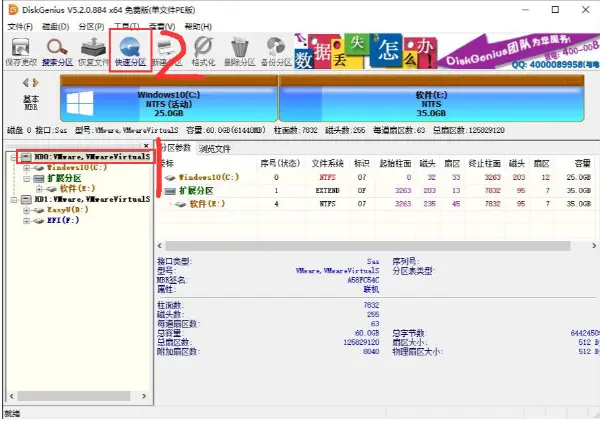Collapse the HD0 disk tree node
This screenshot has height=421, width=600.
(13, 157)
